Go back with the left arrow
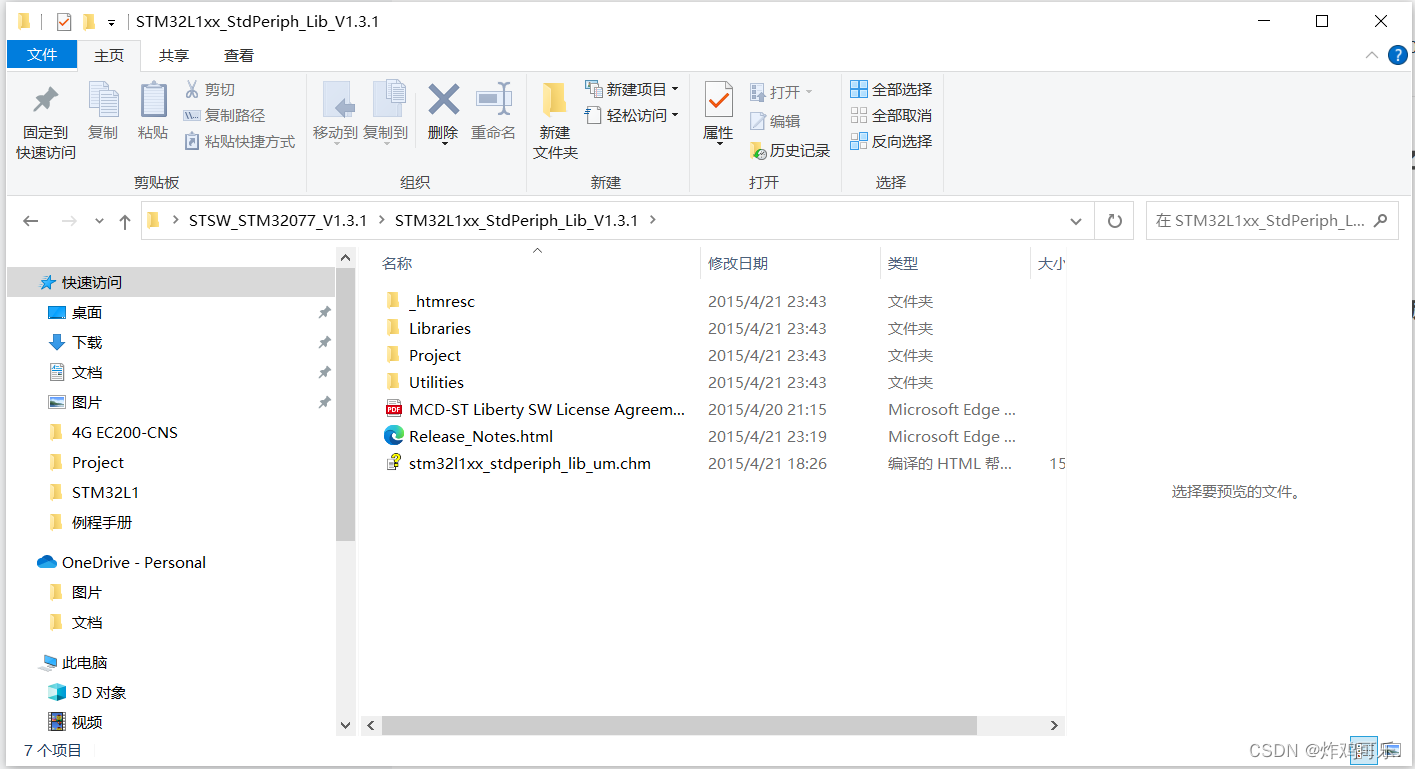The width and height of the screenshot is (1415, 769). (31, 221)
